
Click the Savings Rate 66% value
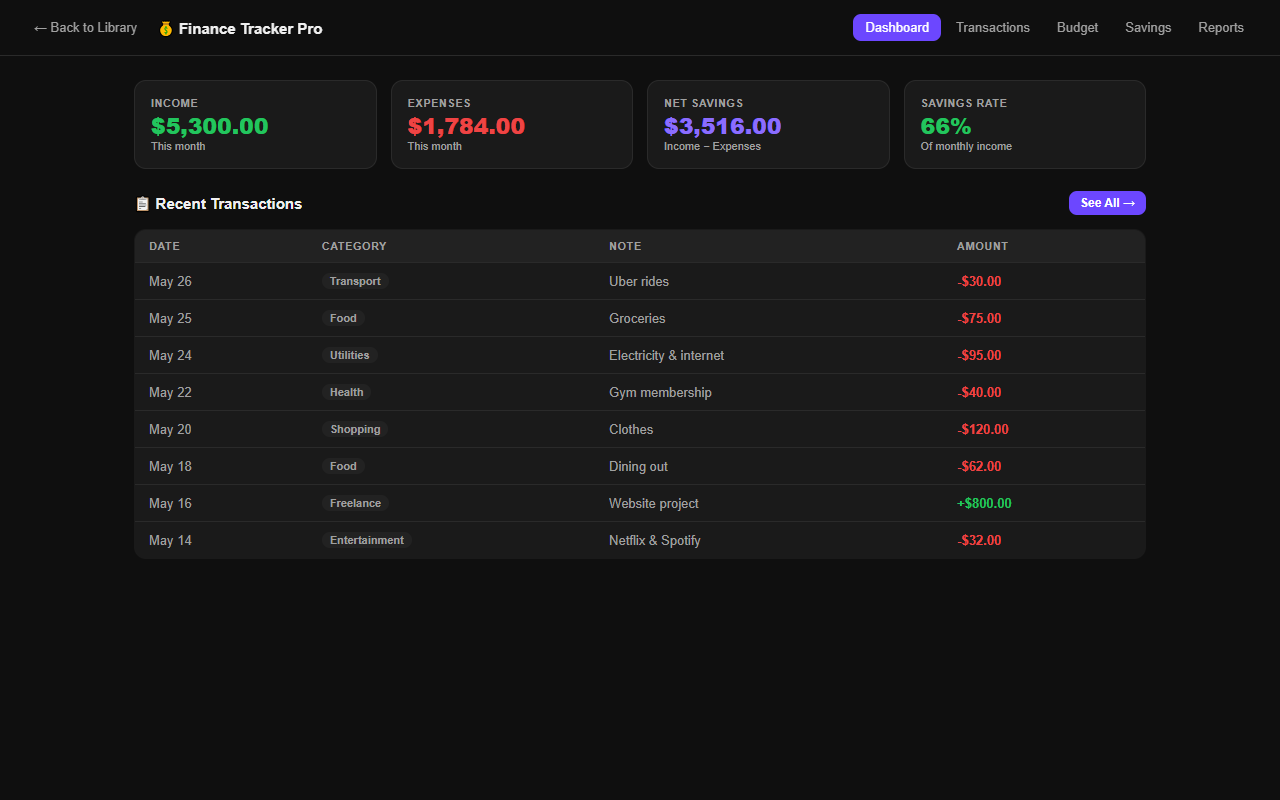pyautogui.click(x=946, y=126)
